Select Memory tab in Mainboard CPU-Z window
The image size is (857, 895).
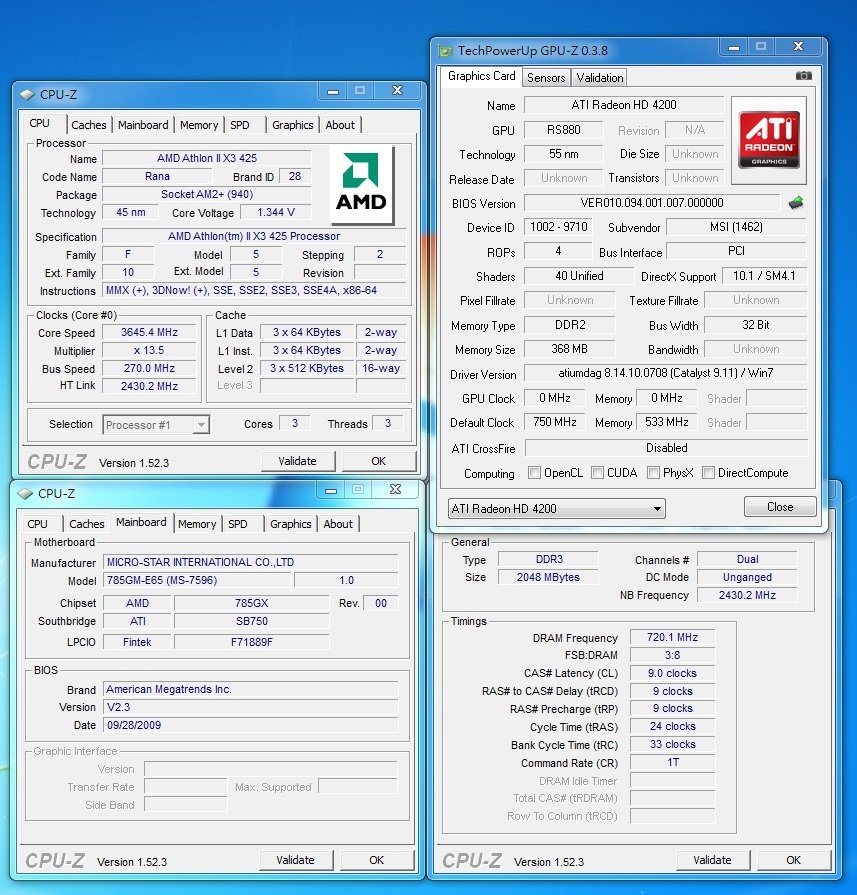coord(197,524)
